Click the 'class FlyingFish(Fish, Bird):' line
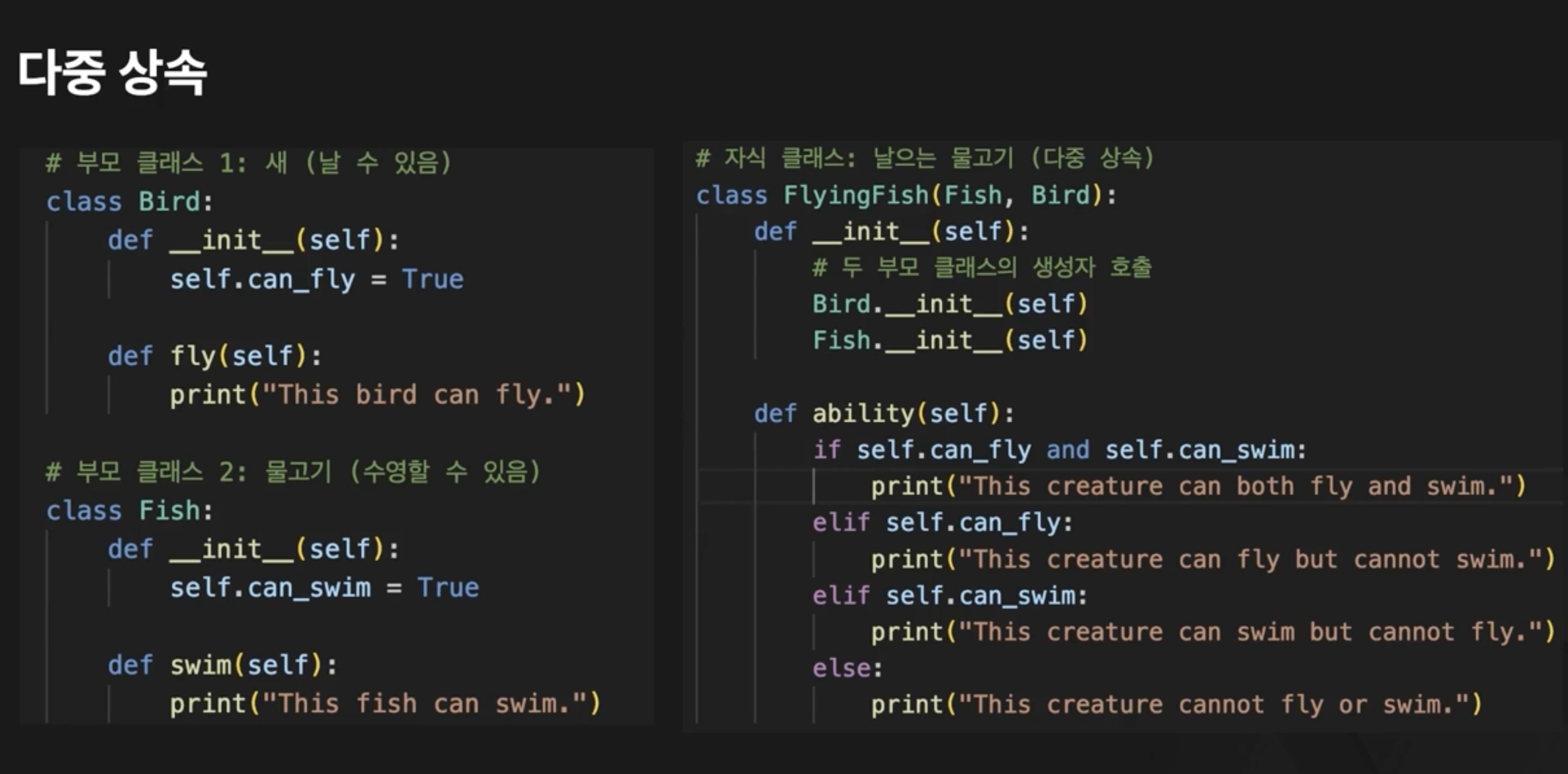Screen dimensions: 1568x774 (906, 195)
